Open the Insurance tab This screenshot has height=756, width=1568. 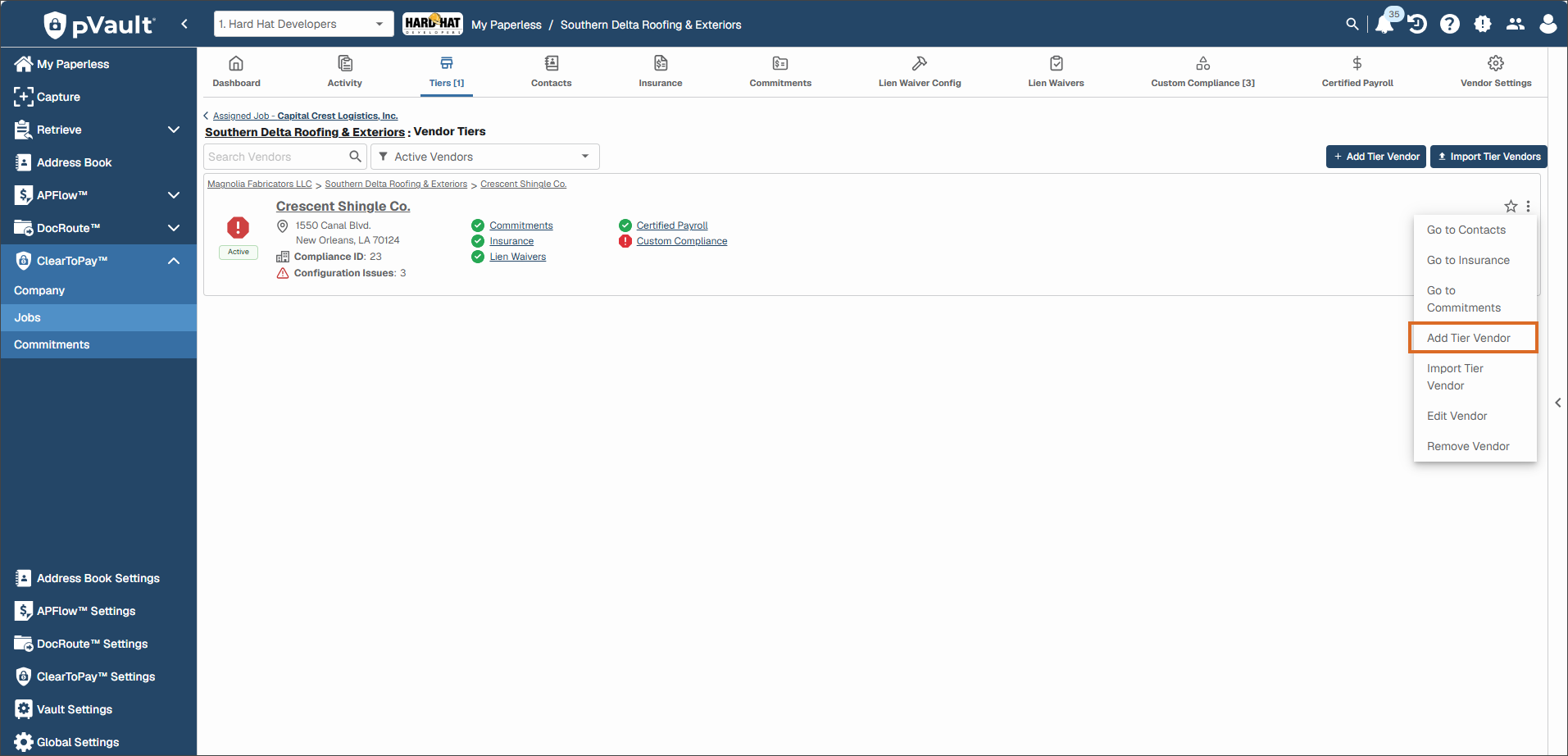(661, 71)
